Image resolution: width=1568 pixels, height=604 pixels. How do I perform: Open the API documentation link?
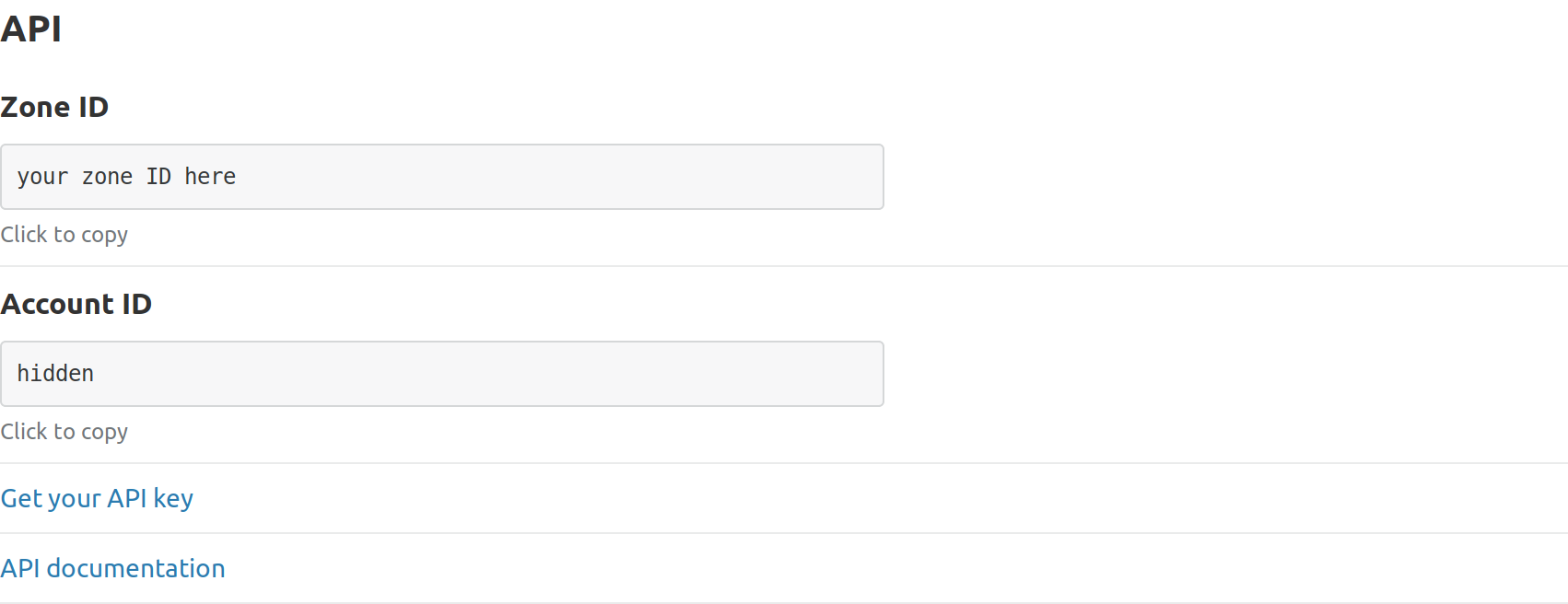(112, 568)
